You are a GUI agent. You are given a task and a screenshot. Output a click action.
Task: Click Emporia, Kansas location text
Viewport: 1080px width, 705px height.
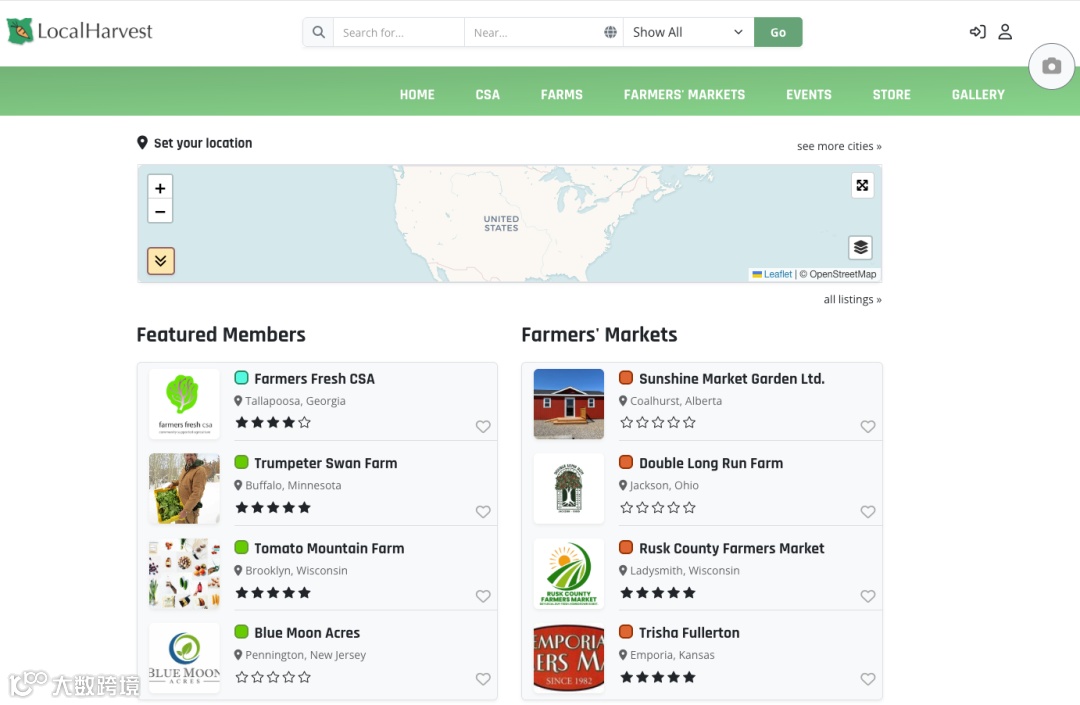tap(672, 655)
